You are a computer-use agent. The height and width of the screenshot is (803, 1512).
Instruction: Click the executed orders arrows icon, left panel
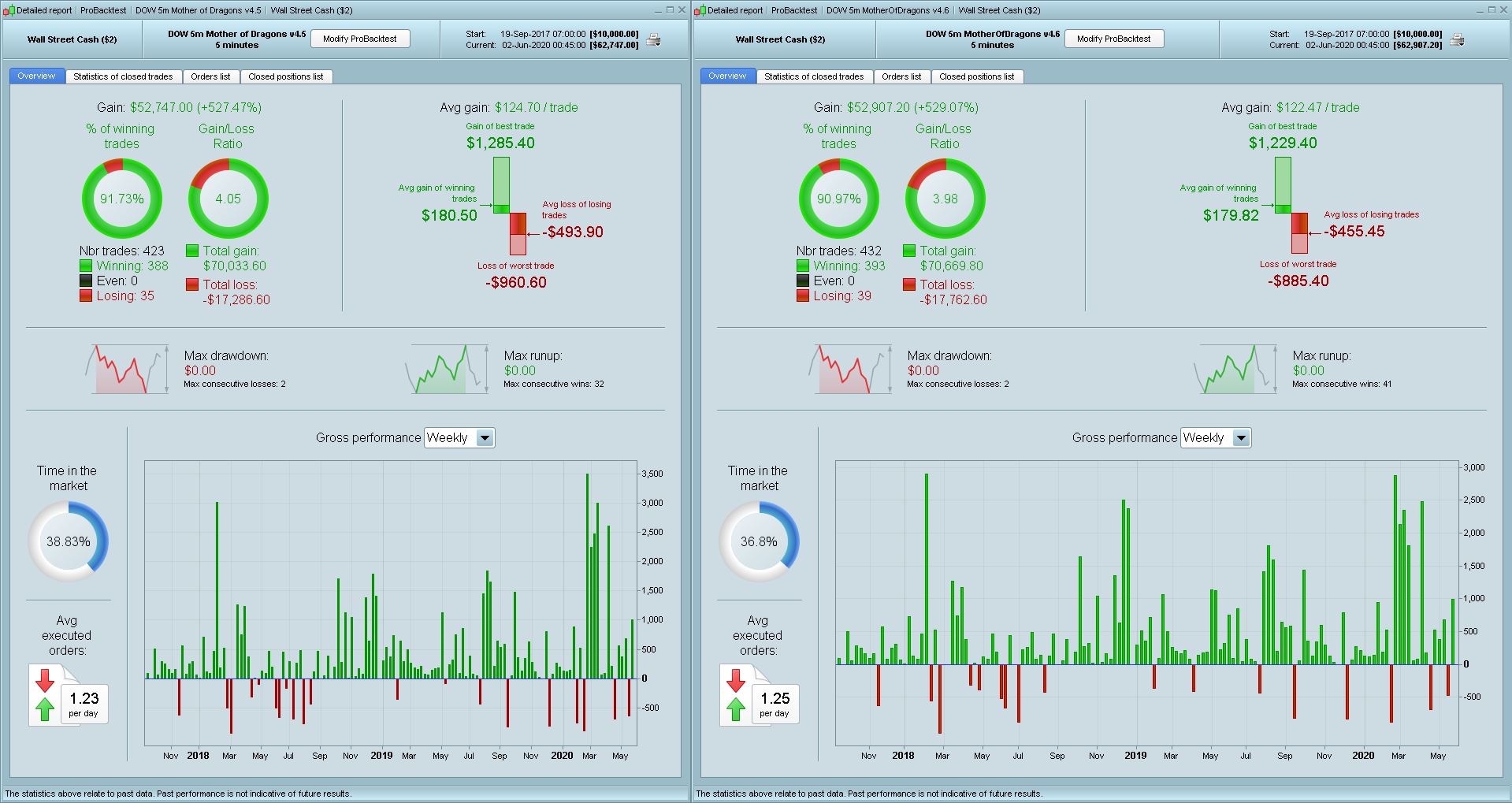45,695
